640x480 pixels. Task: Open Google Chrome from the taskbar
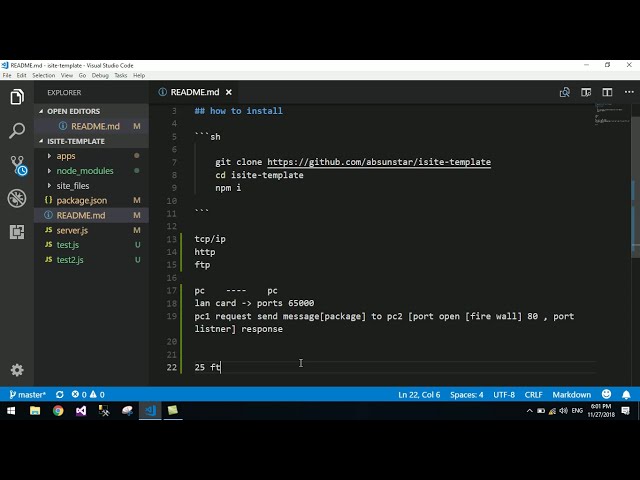pyautogui.click(x=58, y=411)
